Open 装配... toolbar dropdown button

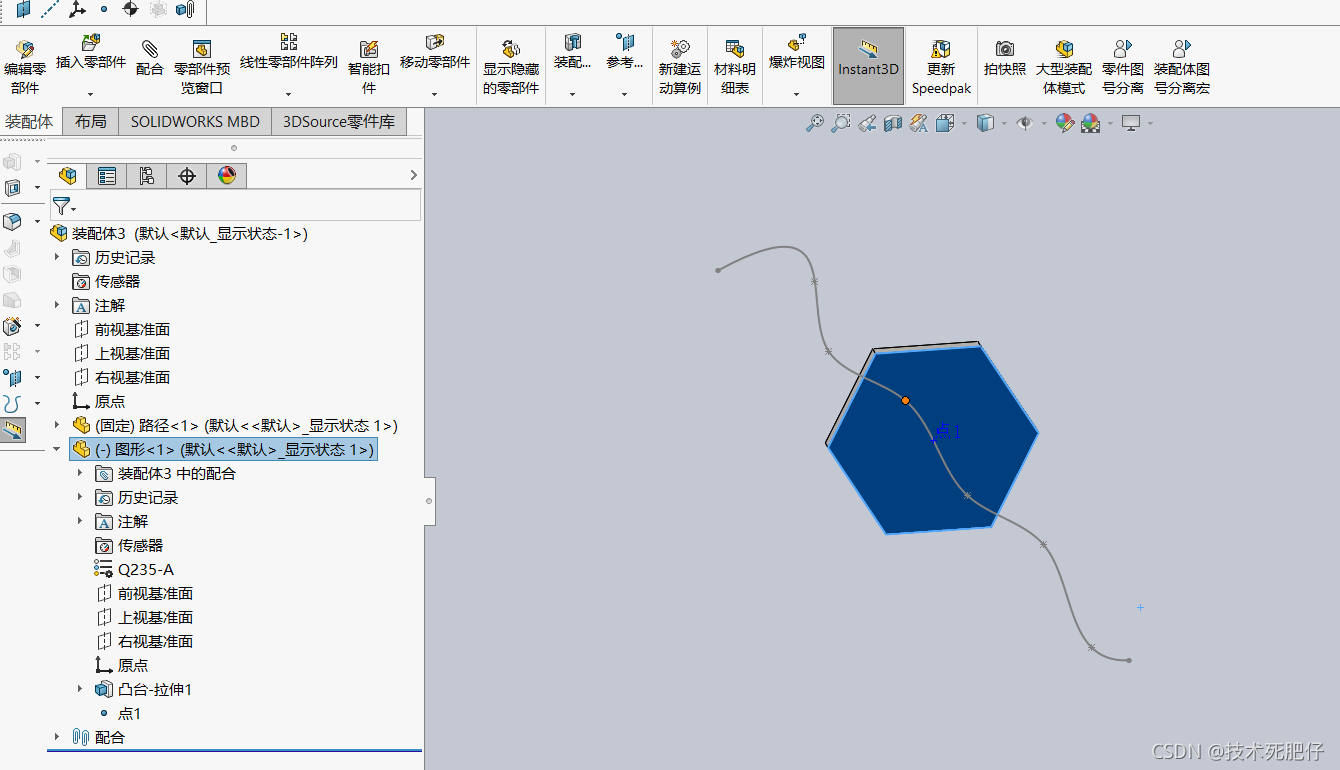tap(573, 66)
